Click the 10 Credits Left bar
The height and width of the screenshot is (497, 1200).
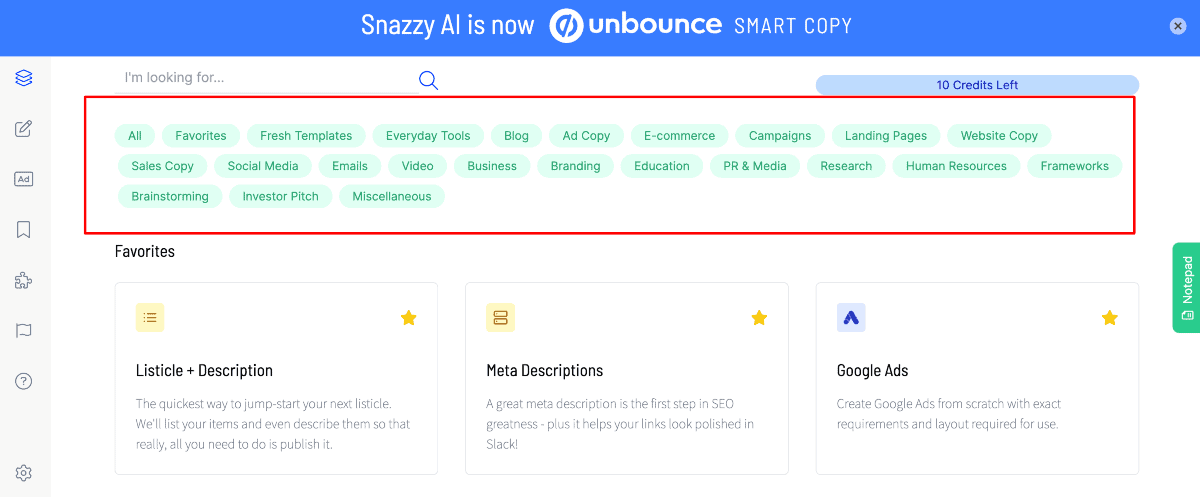pos(977,85)
